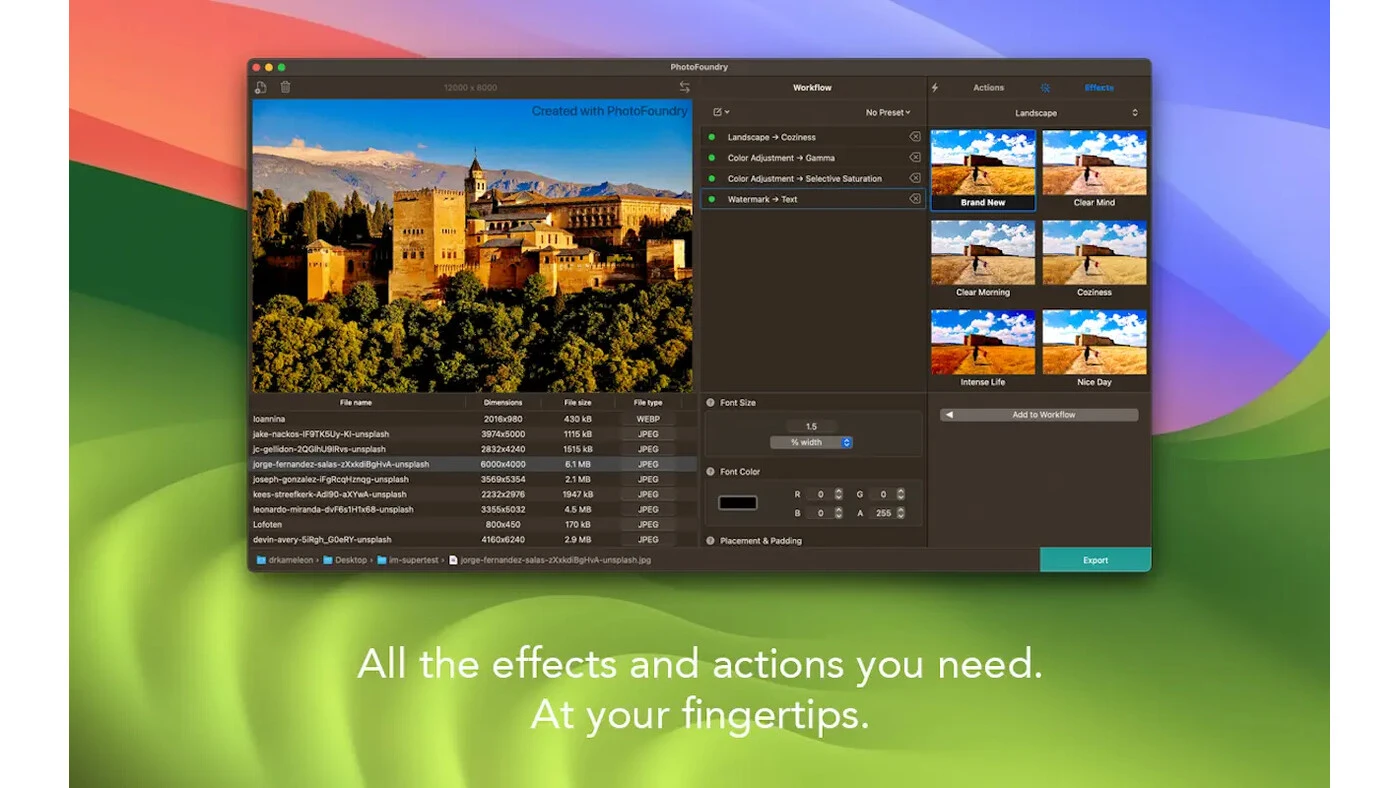Click the help icon beside Font Color
Viewport: 1400px width, 788px height.
[x=710, y=472]
